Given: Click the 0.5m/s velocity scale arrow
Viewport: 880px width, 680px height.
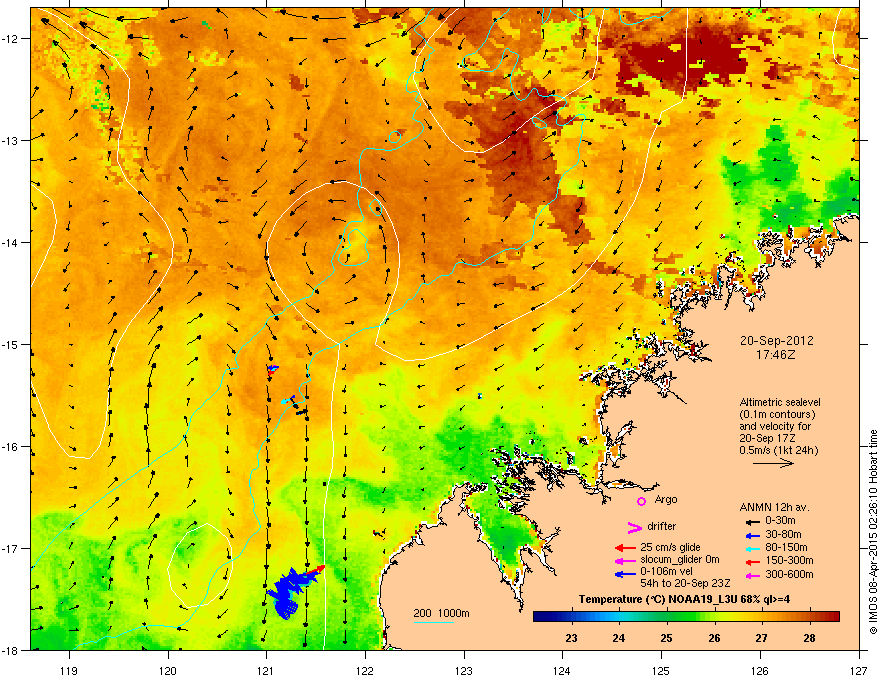Looking at the screenshot, I should pyautogui.click(x=773, y=463).
